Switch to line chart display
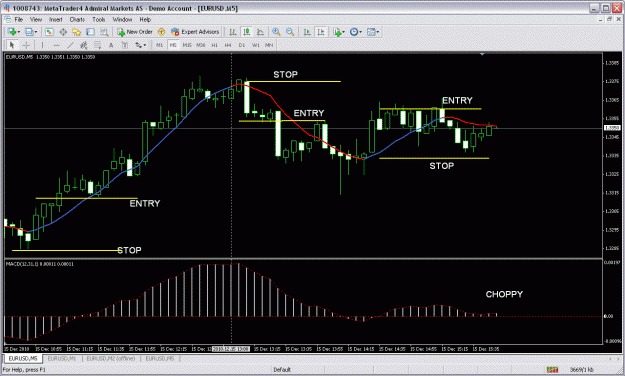The width and height of the screenshot is (625, 376). tap(260, 32)
